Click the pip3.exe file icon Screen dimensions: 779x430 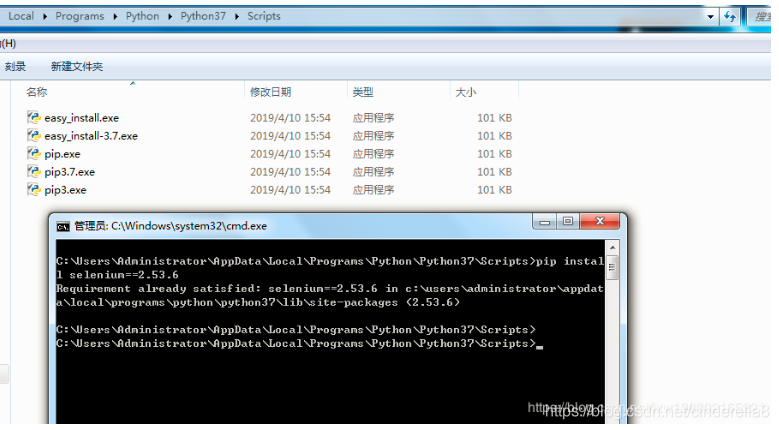point(34,190)
